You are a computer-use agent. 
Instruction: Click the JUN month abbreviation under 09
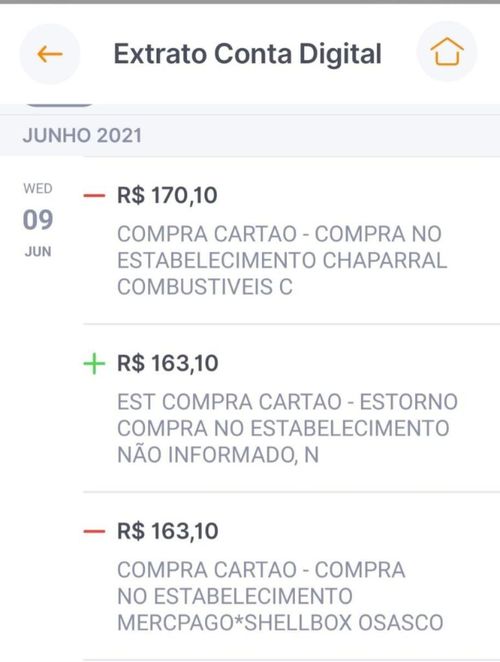point(38,252)
